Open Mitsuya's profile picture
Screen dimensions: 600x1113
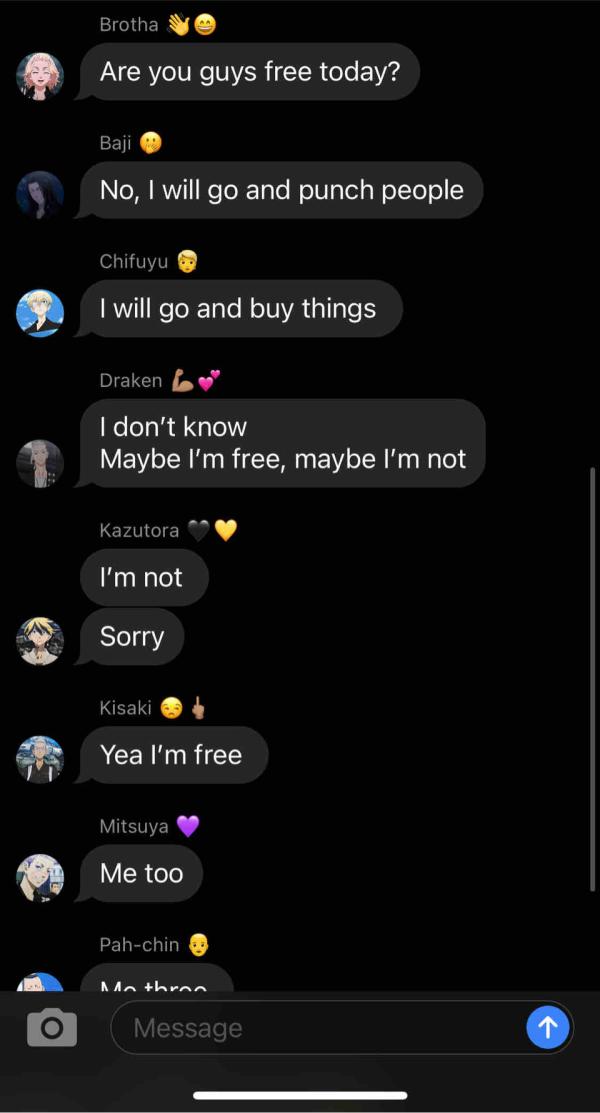coord(40,878)
